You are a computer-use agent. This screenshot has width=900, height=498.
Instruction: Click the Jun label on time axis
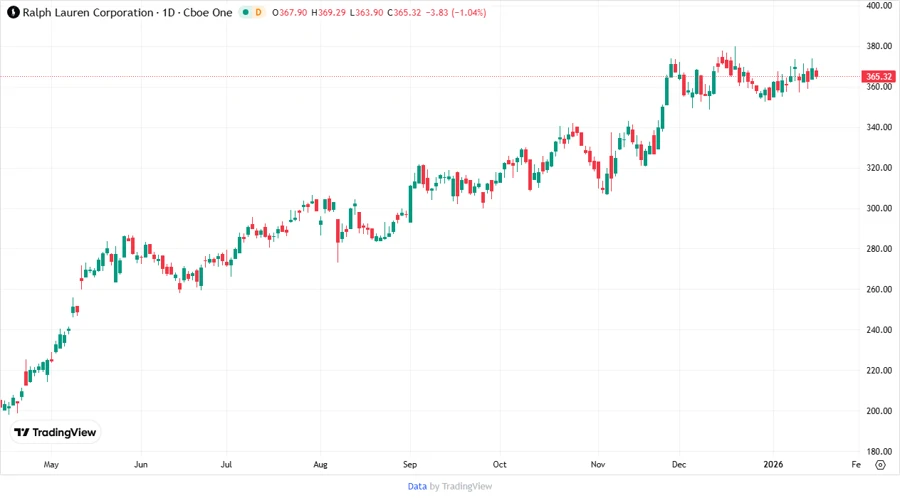point(141,464)
